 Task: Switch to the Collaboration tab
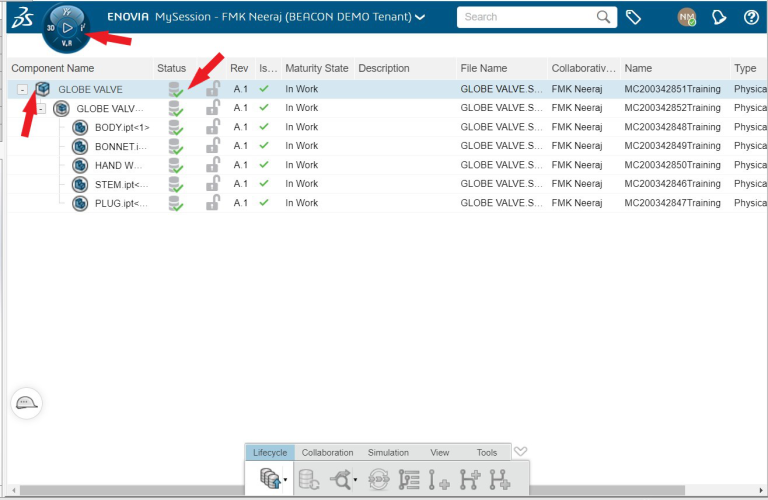coord(327,452)
